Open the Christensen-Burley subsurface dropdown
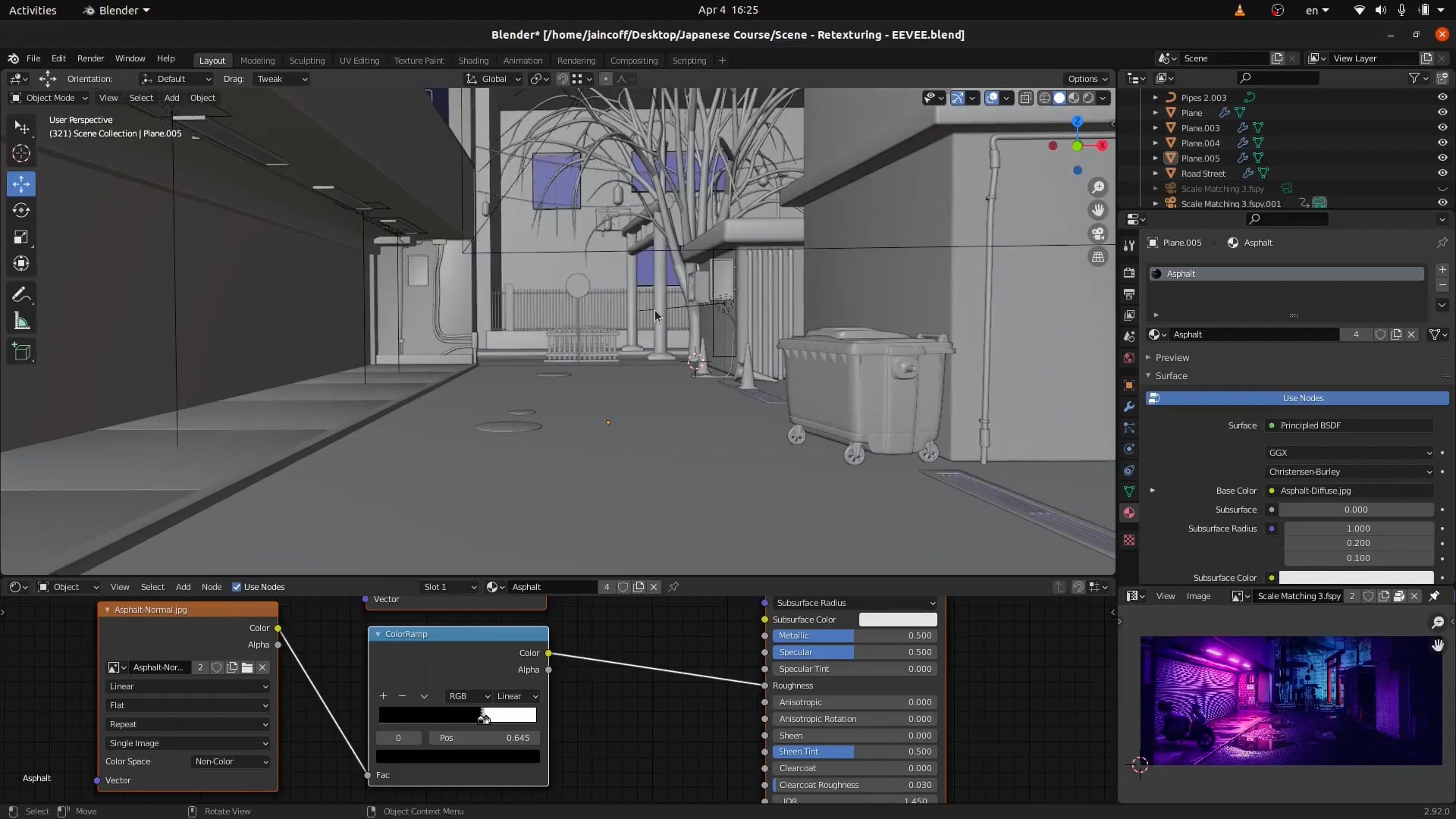The width and height of the screenshot is (1456, 819). [1350, 472]
